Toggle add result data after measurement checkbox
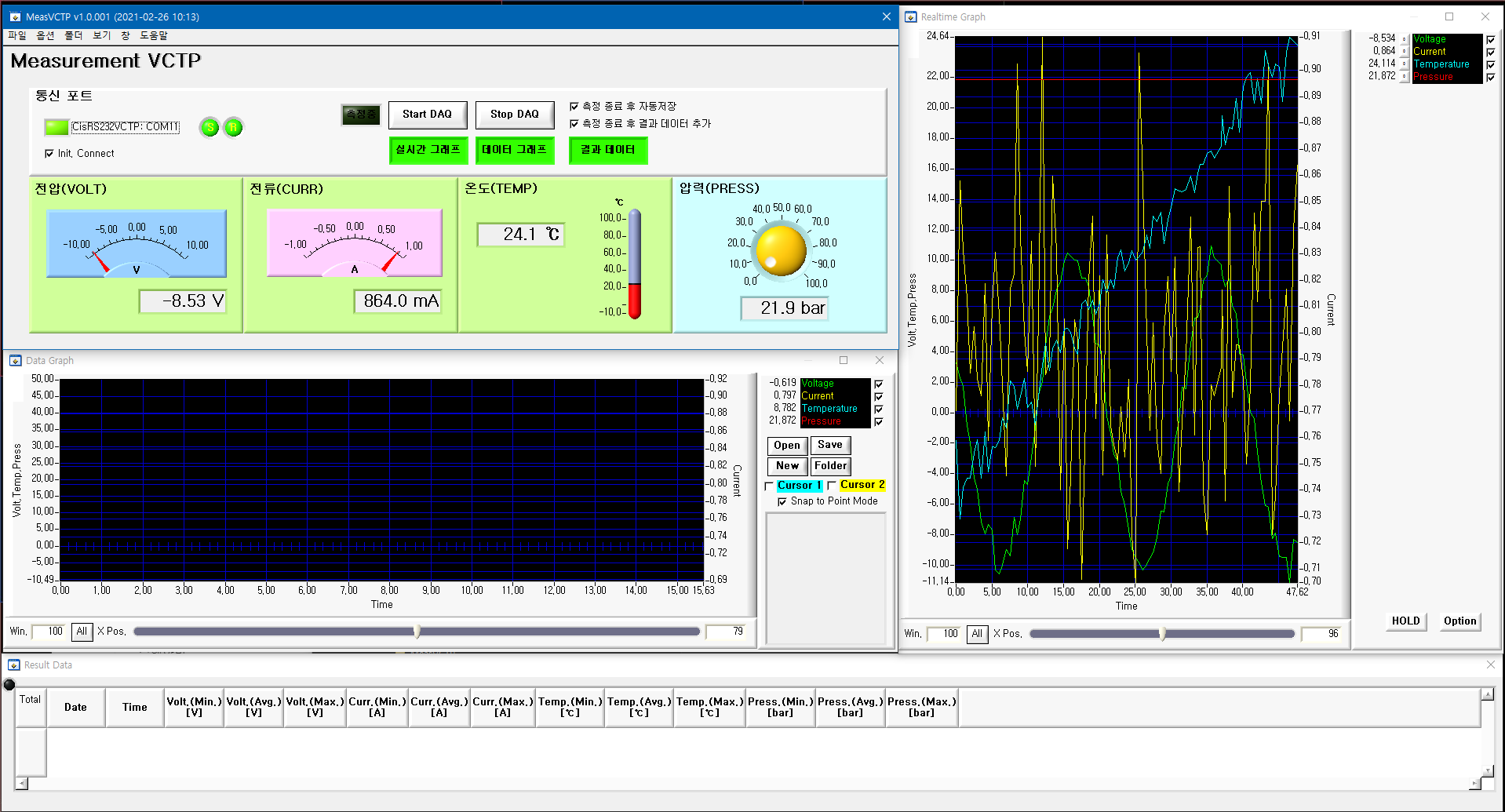The image size is (1505, 812). click(x=574, y=123)
